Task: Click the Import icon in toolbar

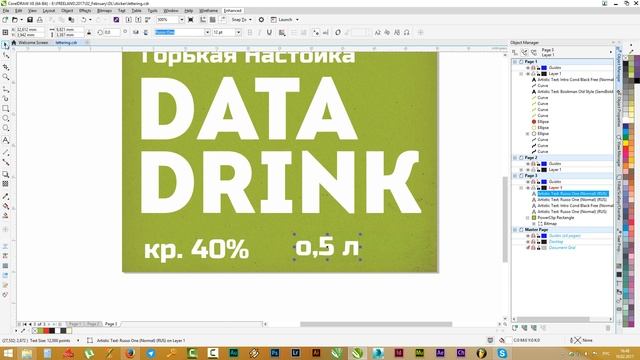Action: tap(129, 20)
